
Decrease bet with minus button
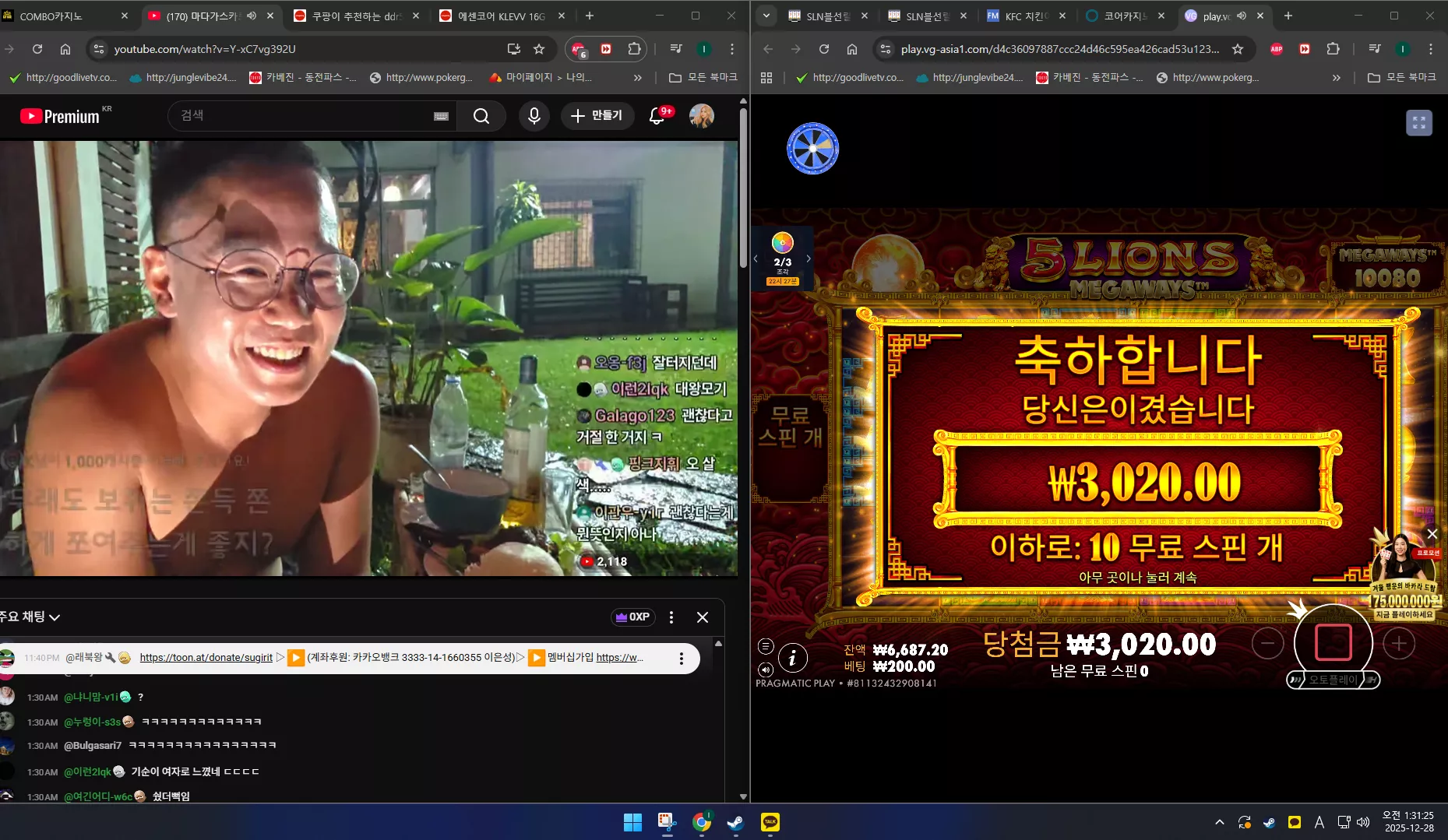pos(1268,643)
